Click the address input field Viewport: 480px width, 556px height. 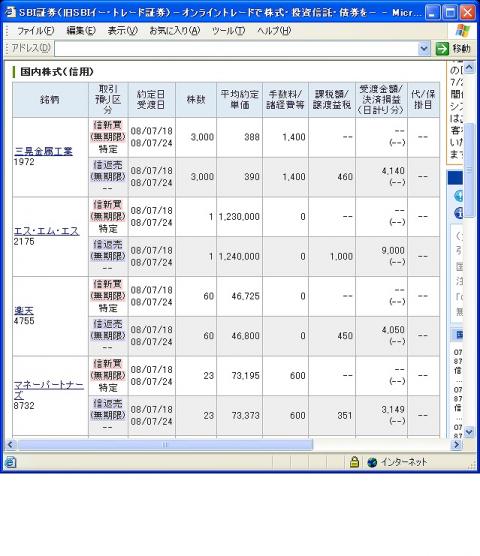236,49
